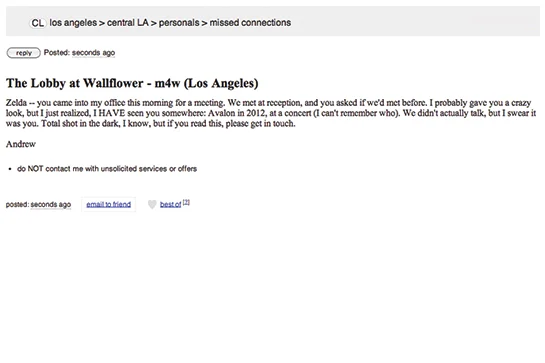The width and height of the screenshot is (545, 363).
Task: Open the [?] help link after best of
Action: (x=186, y=202)
